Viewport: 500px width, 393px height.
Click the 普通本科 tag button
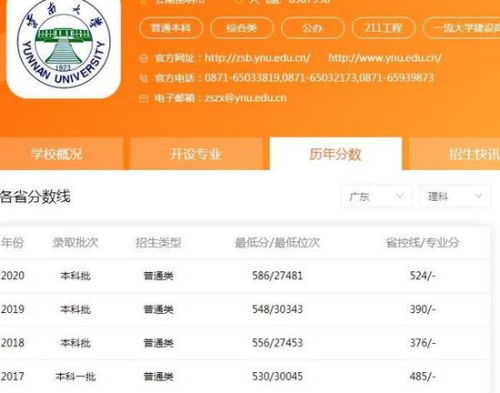[x=171, y=28]
